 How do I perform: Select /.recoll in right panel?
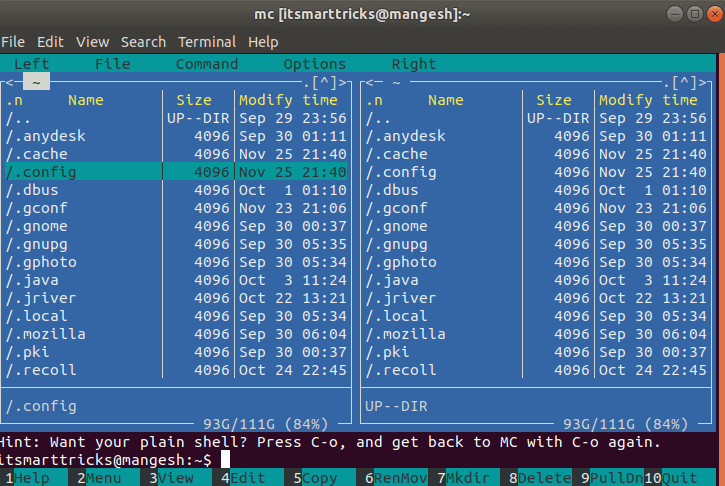536,370
